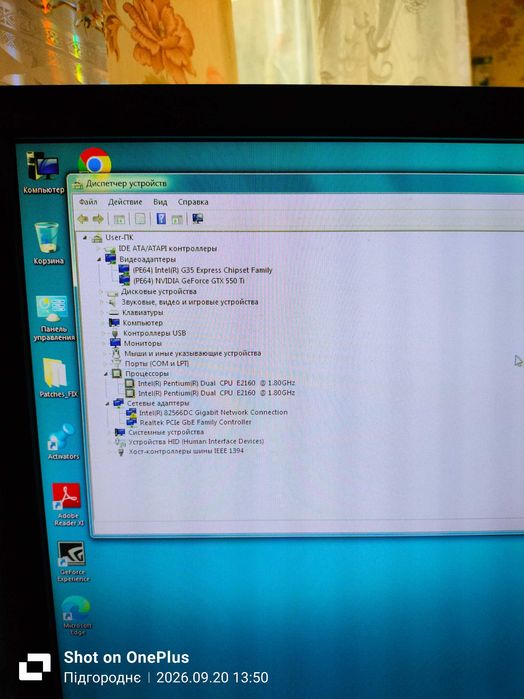524x699 pixels.
Task: Select Звуковые, видео и игровые устройства
Action: point(190,302)
